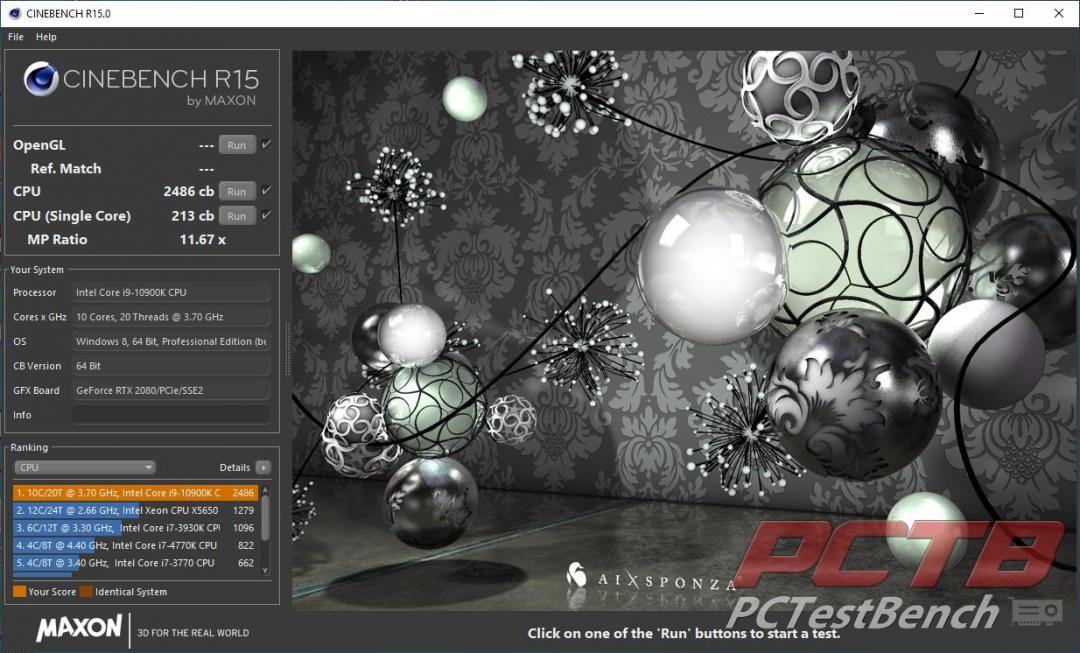The width and height of the screenshot is (1080, 653).
Task: Click the GFX Board field GeForce RTX 2080
Action: click(171, 390)
